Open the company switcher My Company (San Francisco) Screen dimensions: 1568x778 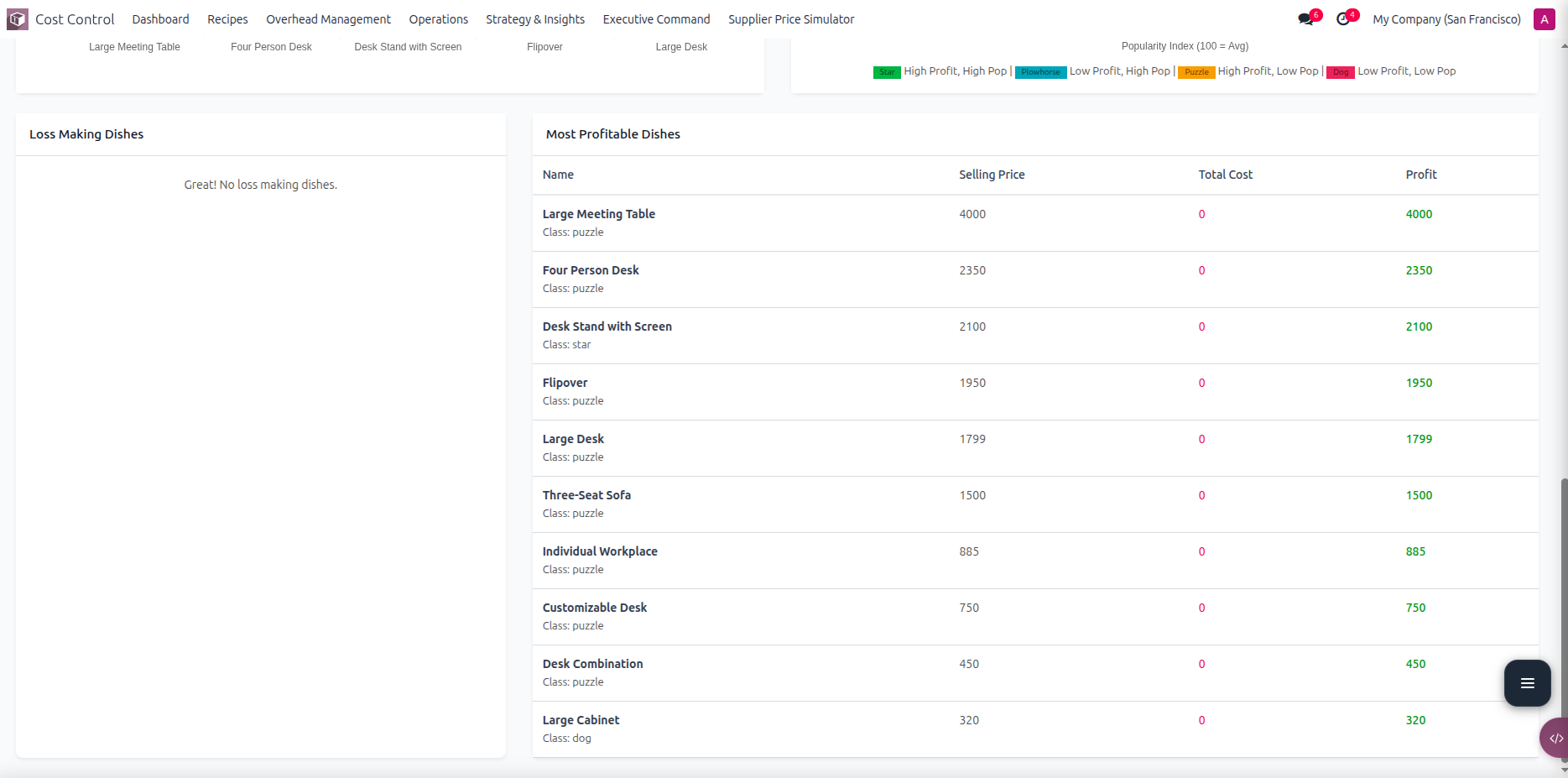point(1446,19)
